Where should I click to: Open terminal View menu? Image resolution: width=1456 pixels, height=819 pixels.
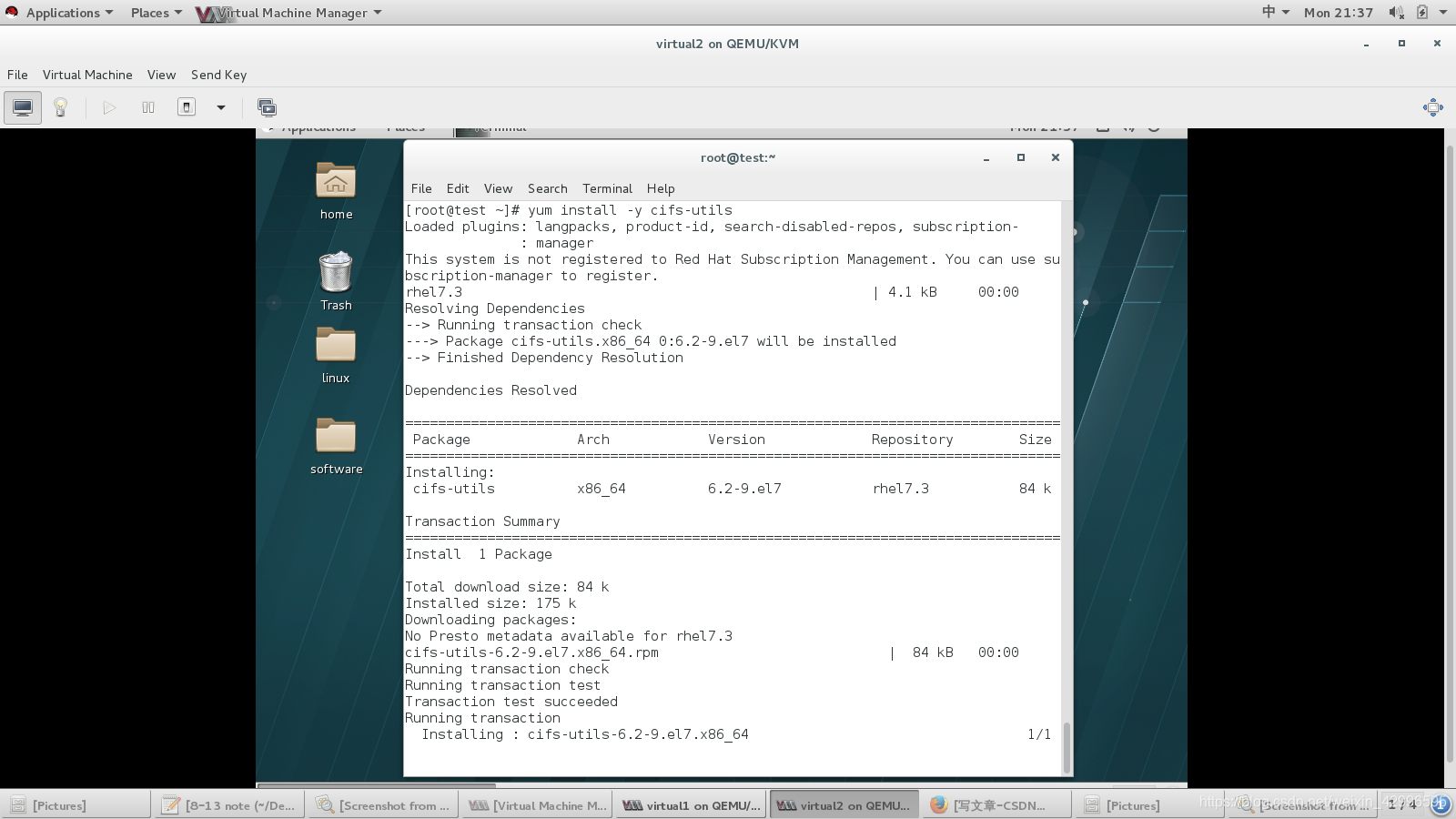pos(498,188)
